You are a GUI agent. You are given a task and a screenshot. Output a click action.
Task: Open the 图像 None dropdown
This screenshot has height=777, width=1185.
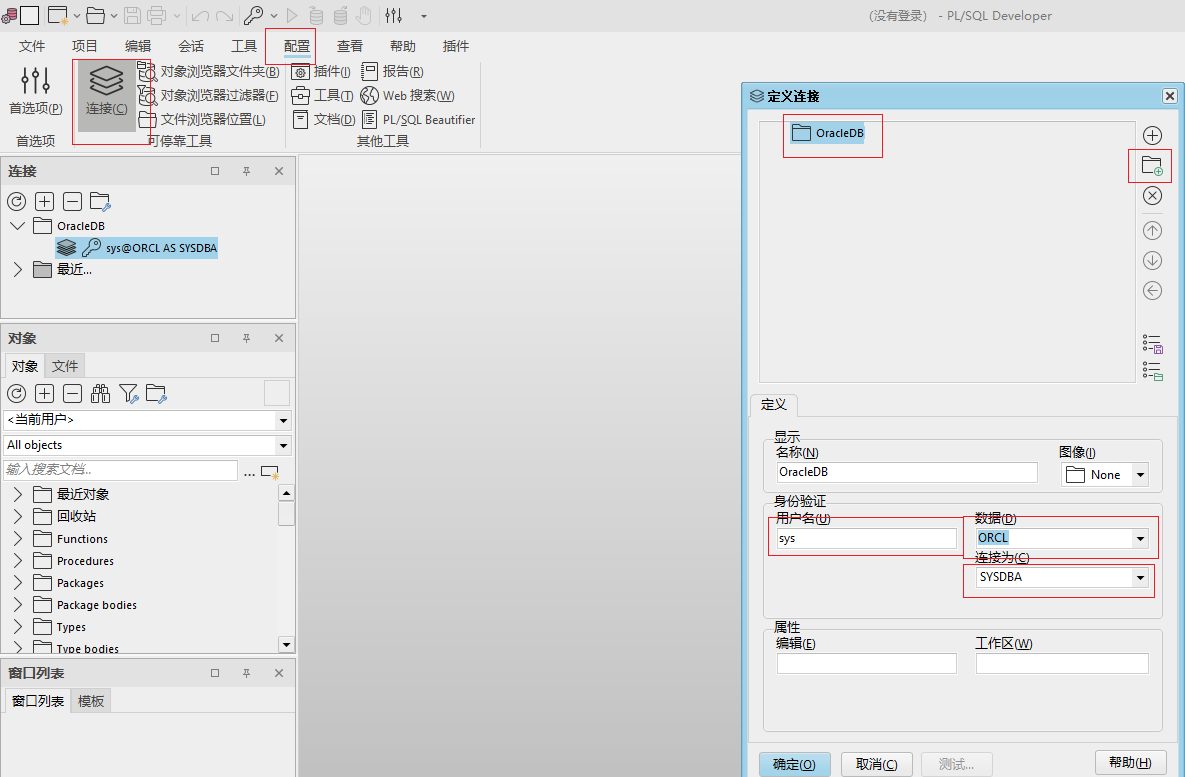click(1140, 475)
